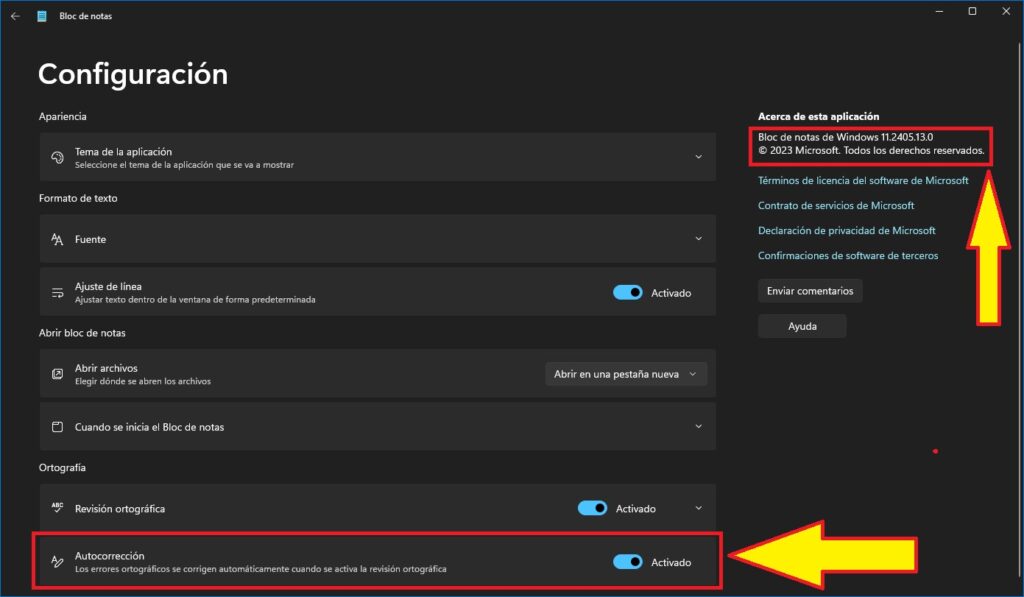Click the Acerca de esta aplicación heading

(x=818, y=116)
